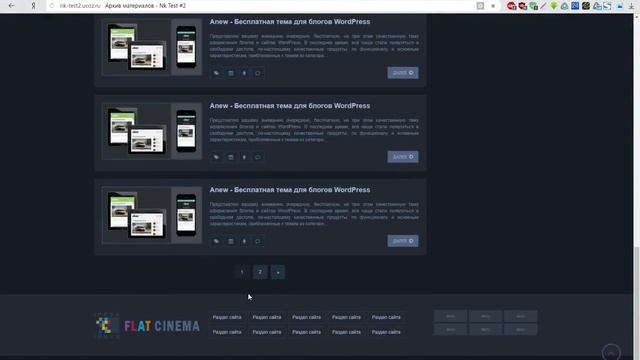
Task: Click the address bar showing nk-test2.ucoz.ru
Action: (261, 6)
